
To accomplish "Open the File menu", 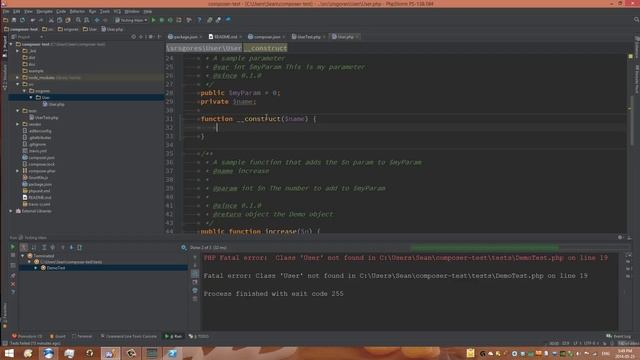I will (x=6, y=11).
